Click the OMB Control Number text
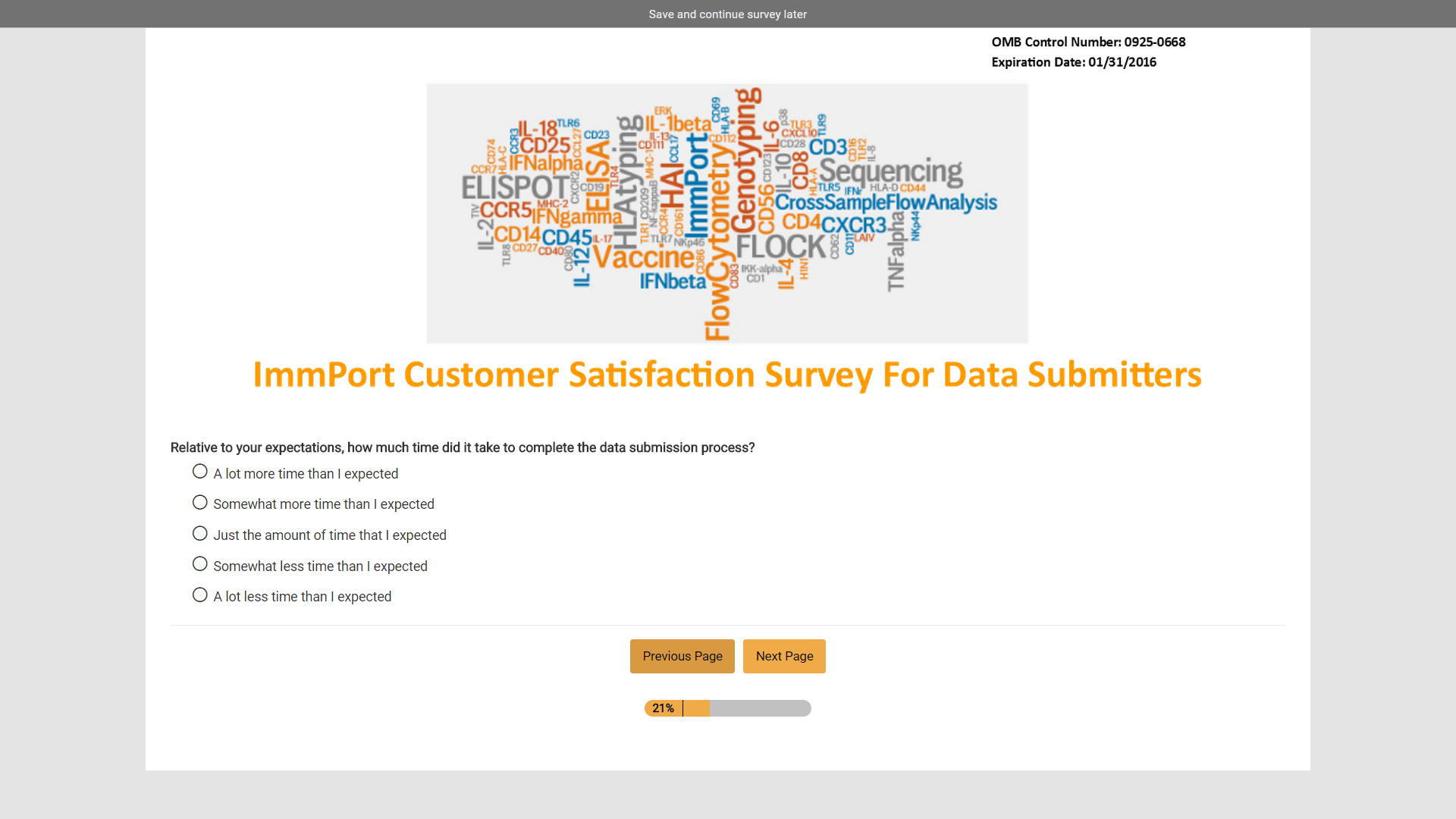The width and height of the screenshot is (1456, 819). (x=1088, y=42)
